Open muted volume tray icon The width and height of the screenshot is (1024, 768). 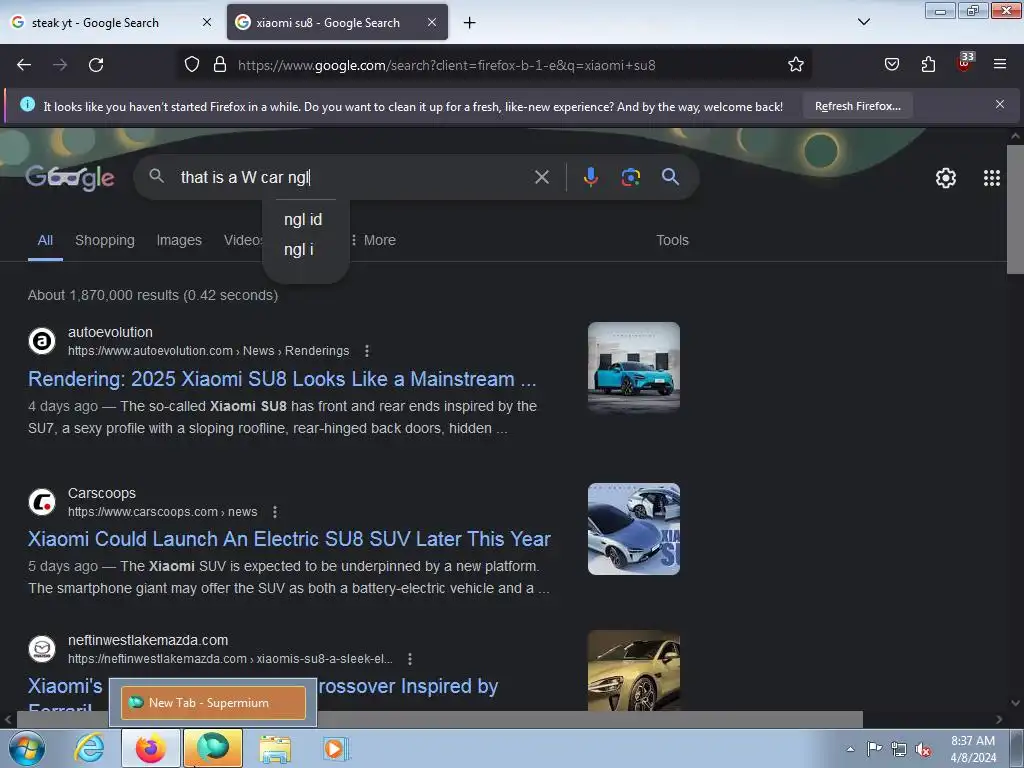point(923,750)
